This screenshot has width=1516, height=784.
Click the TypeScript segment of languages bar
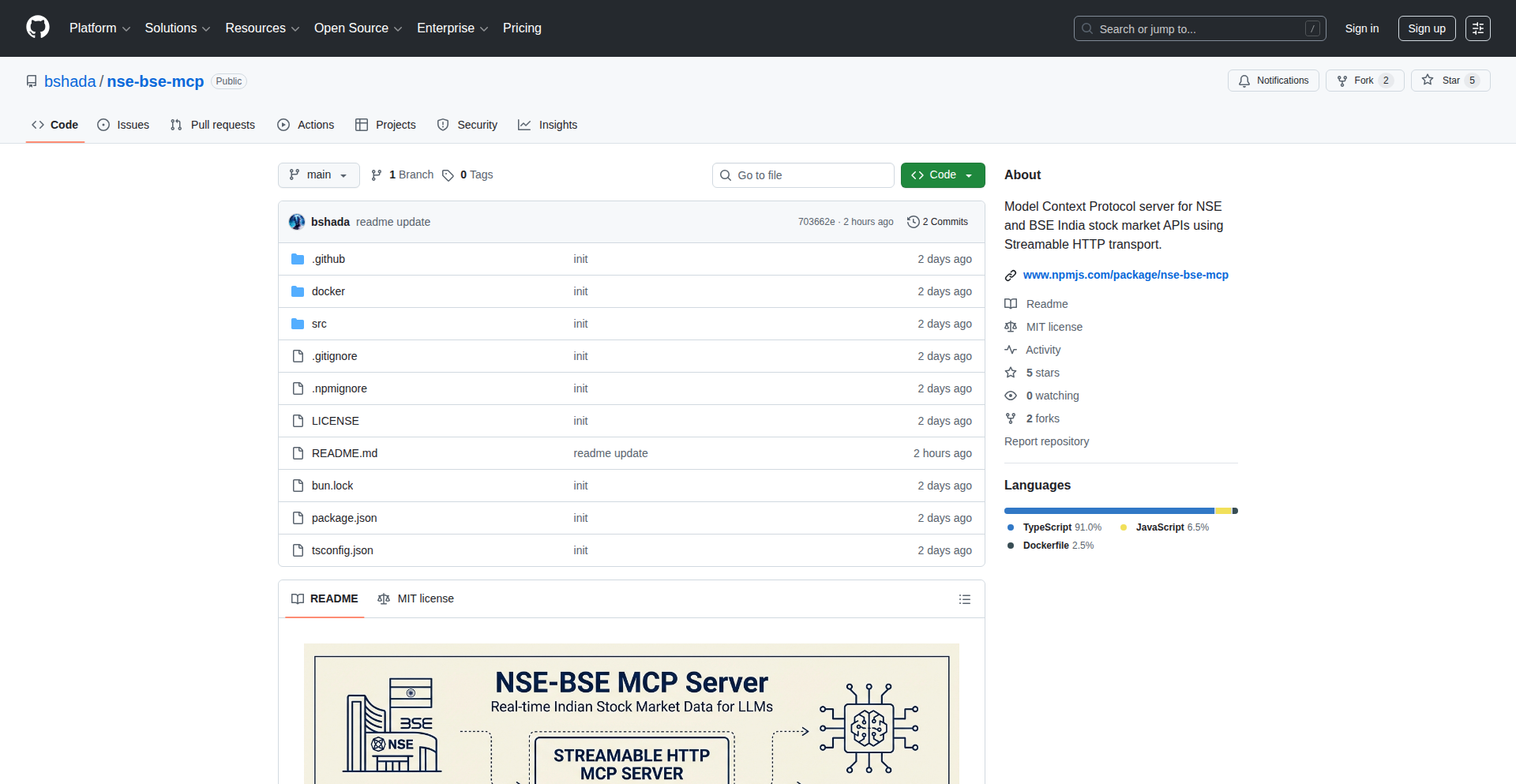pyautogui.click(x=1109, y=511)
